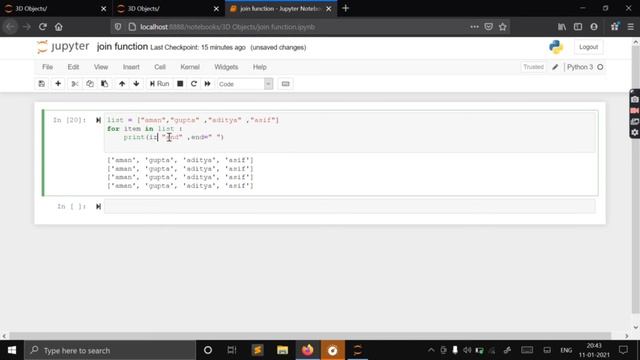Bookmark this page with star icon

[502, 27]
